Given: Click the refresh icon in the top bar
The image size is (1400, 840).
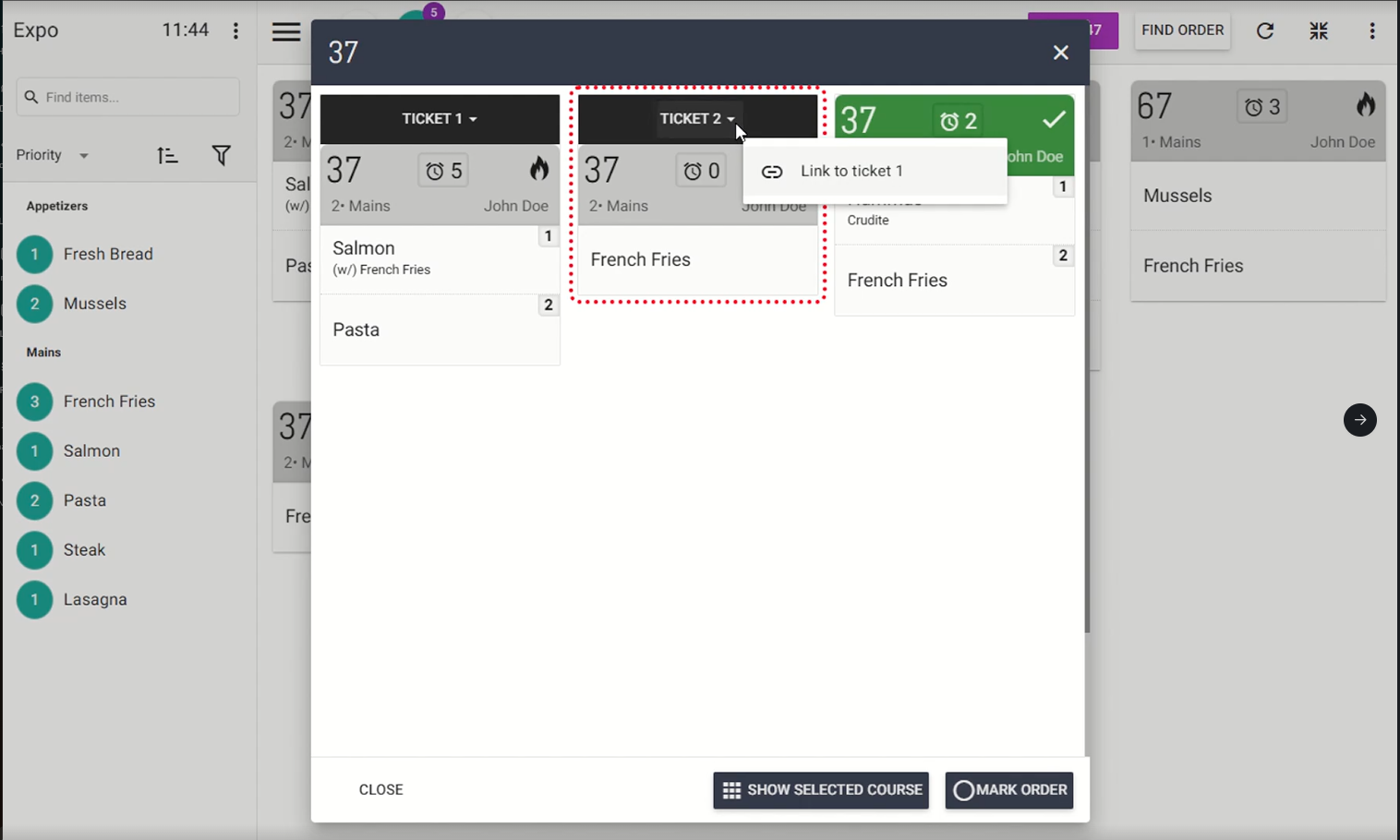Looking at the screenshot, I should [x=1265, y=30].
